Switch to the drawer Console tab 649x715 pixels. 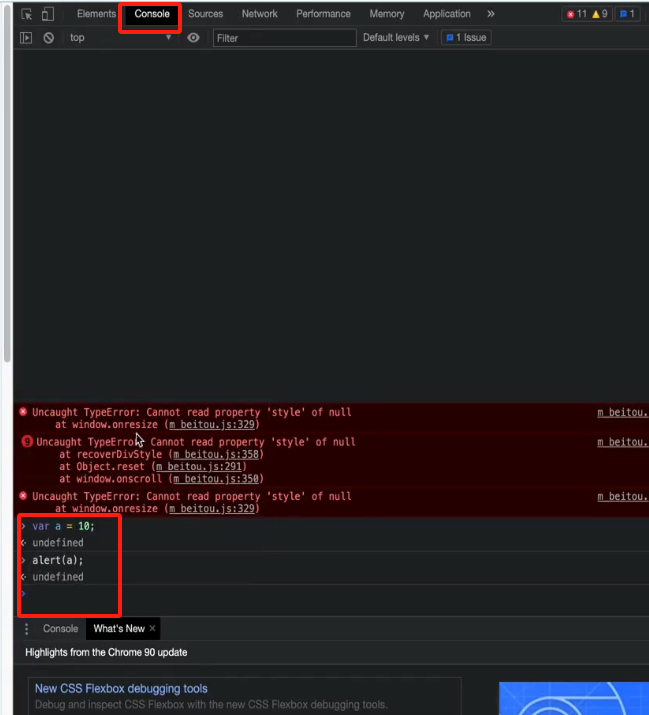click(x=60, y=628)
